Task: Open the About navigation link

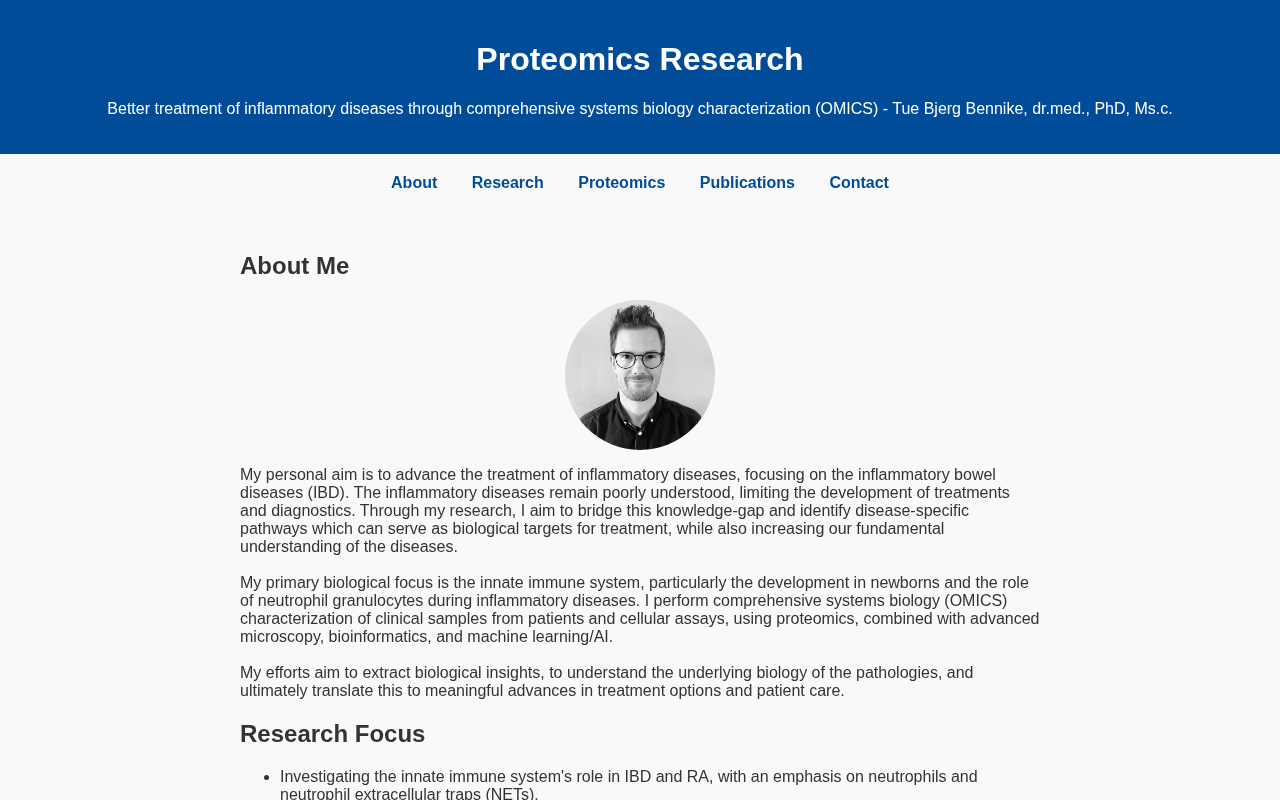Action: (x=414, y=183)
